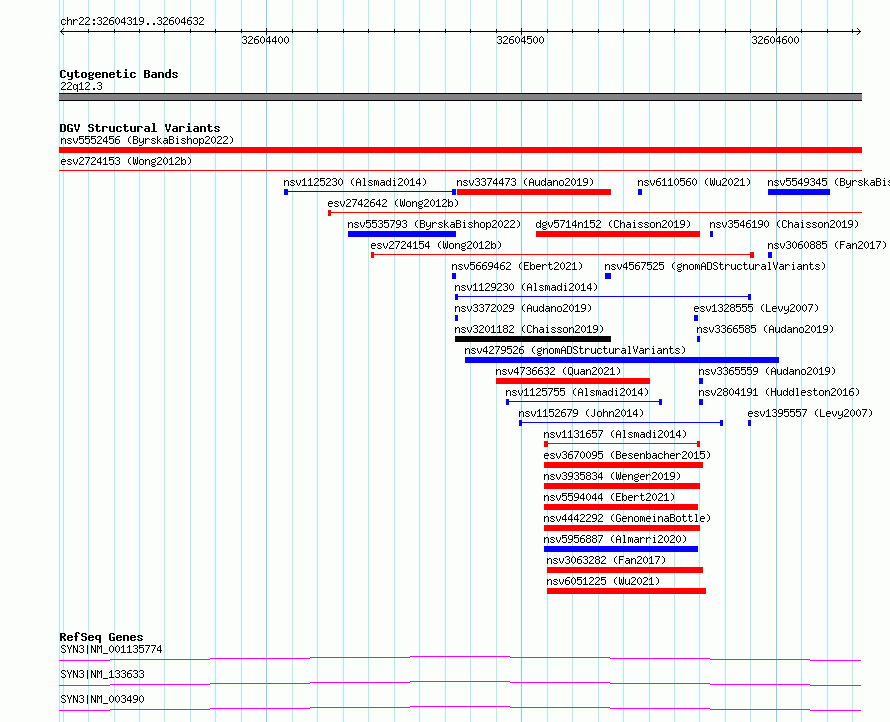The height and width of the screenshot is (722, 890).
Task: Click nsv5669462 (Ebert2021) label
Action: point(517,266)
